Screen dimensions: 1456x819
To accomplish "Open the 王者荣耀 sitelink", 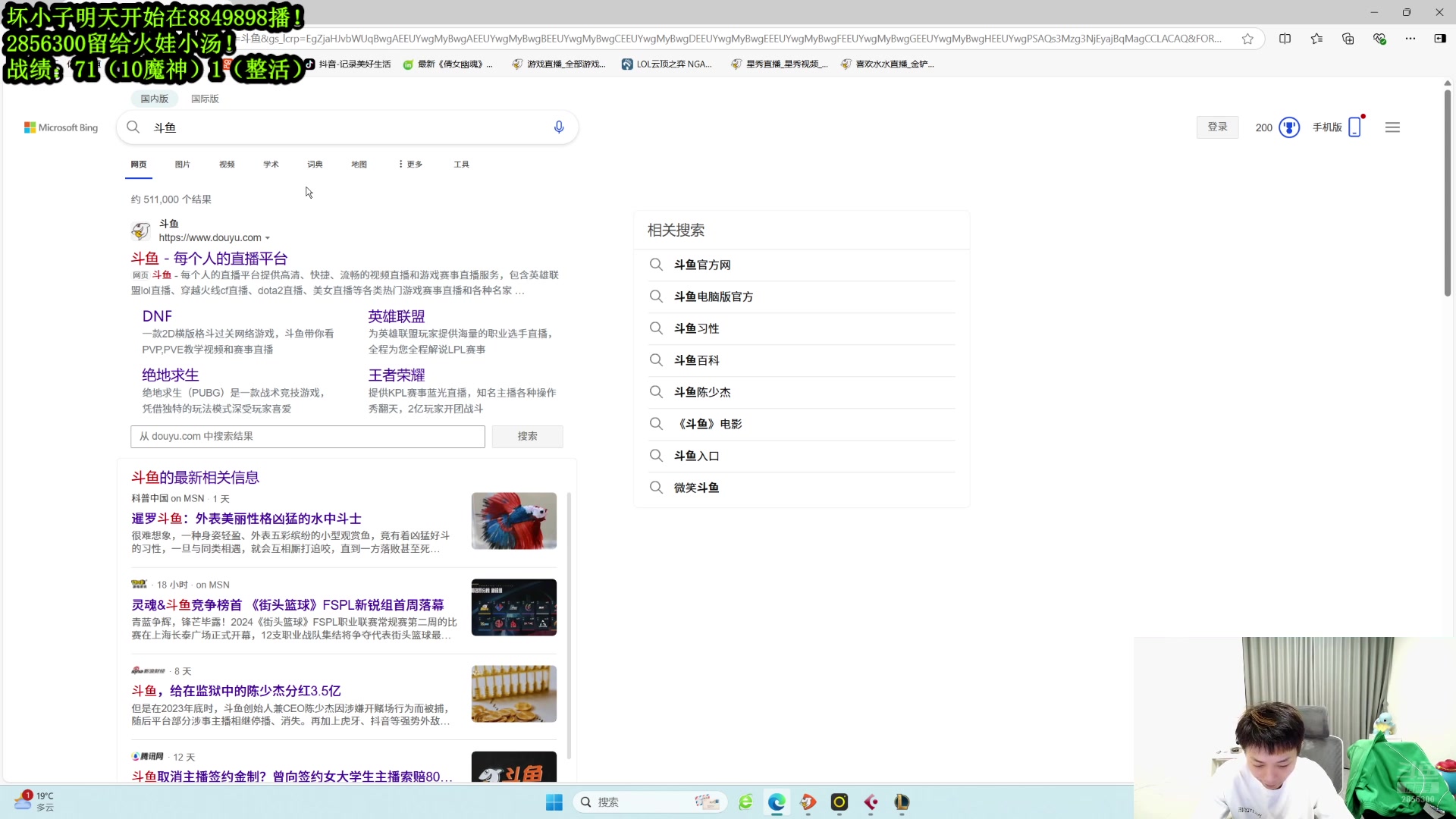I will click(397, 375).
